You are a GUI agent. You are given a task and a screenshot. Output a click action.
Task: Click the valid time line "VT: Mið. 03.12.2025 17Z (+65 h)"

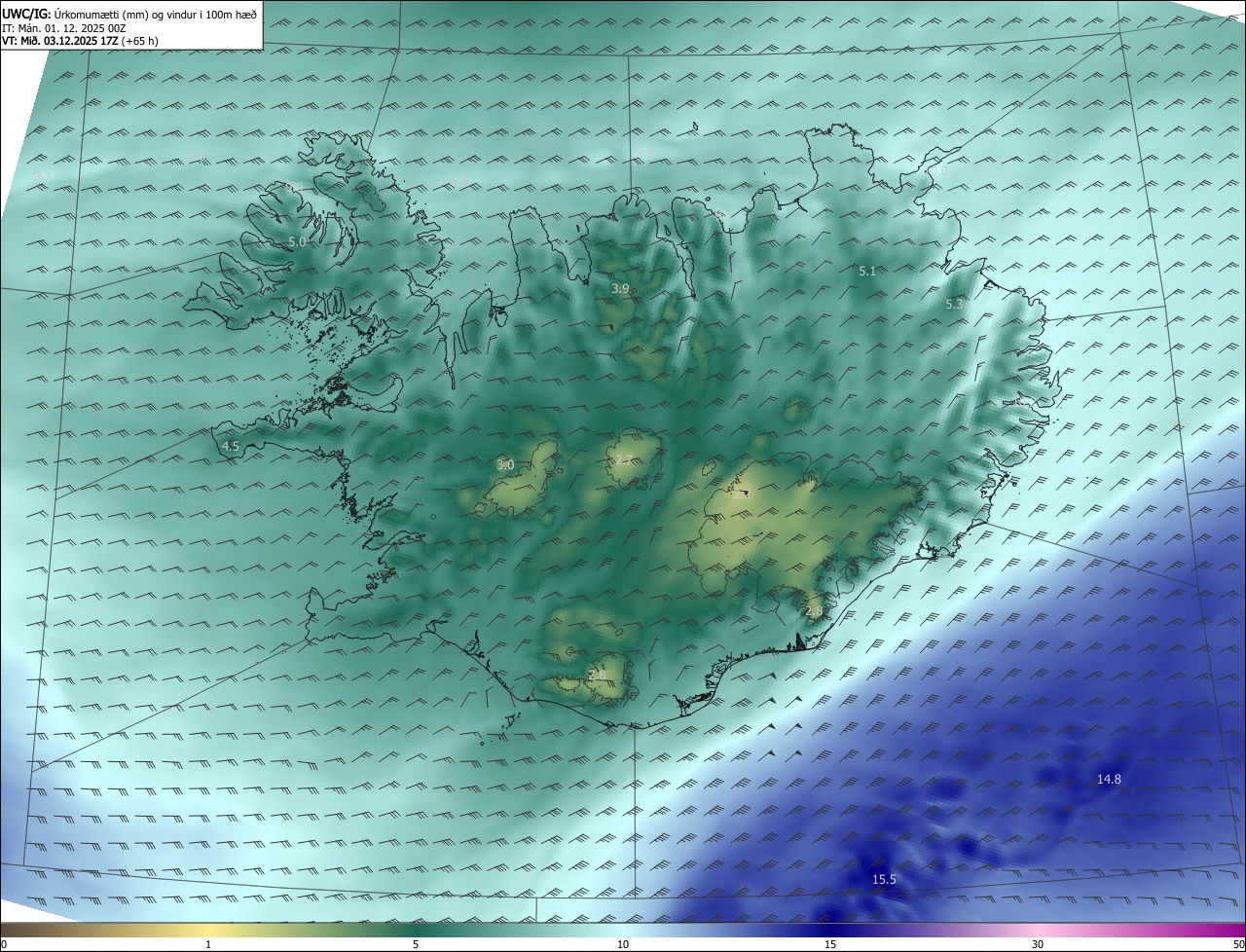click(80, 41)
